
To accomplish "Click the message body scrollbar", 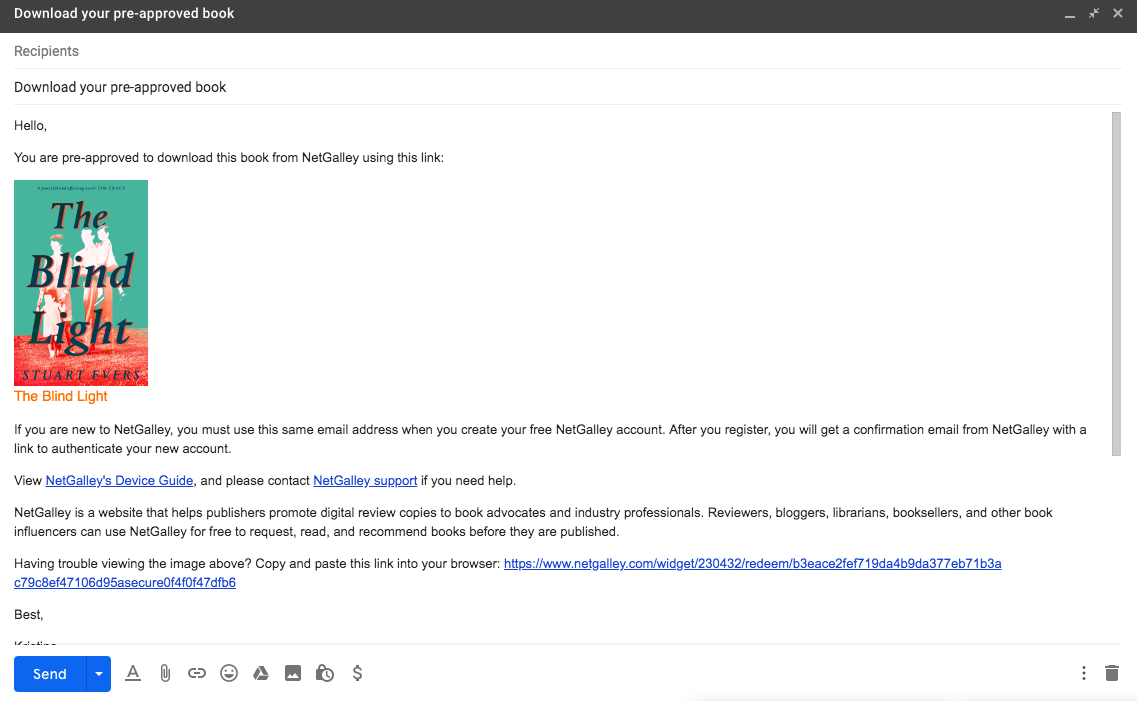I will (x=1117, y=284).
